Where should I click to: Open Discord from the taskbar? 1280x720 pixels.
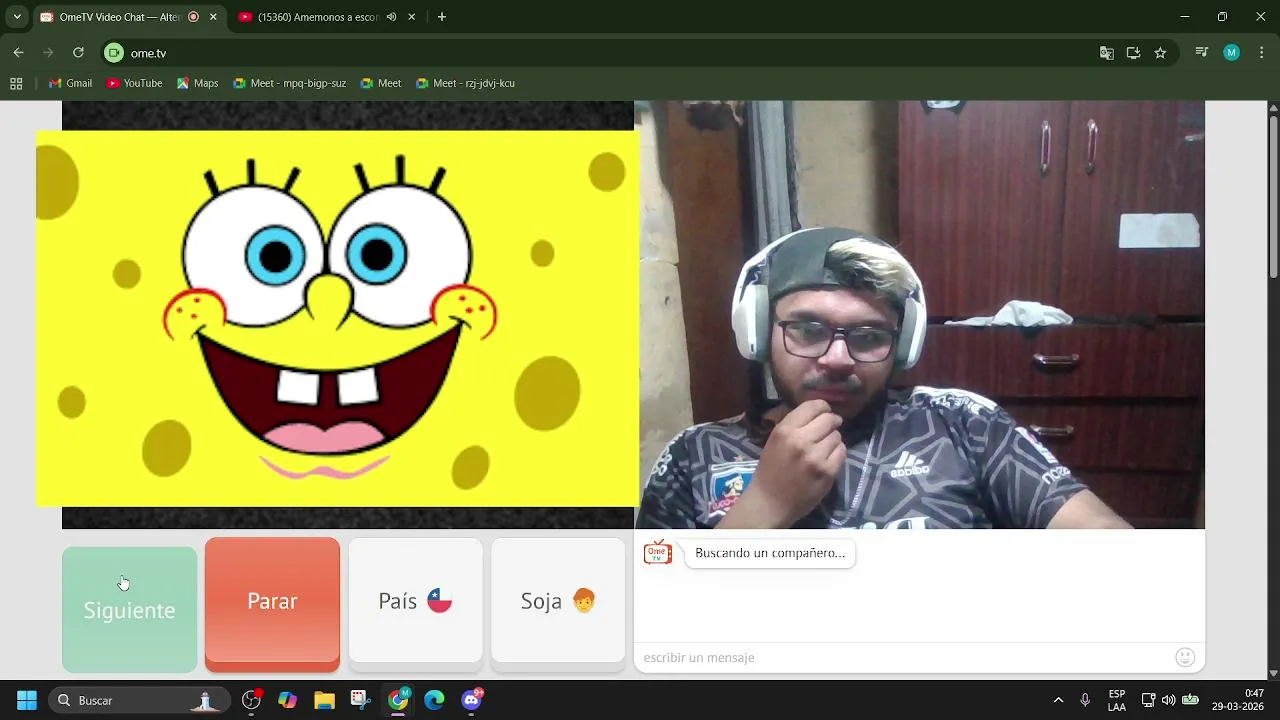click(471, 700)
